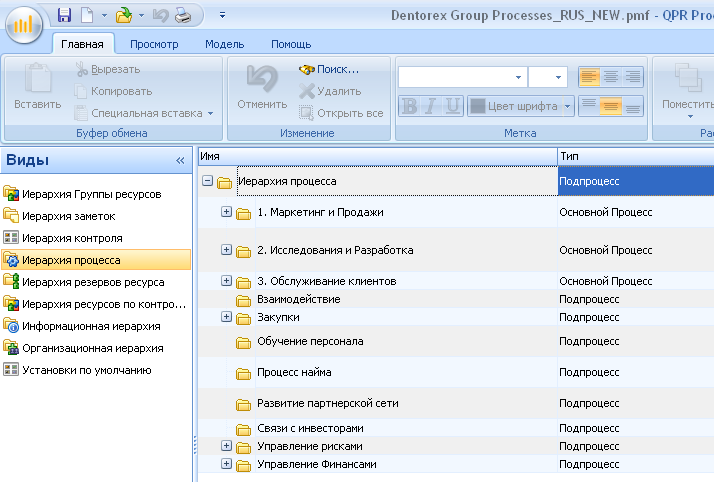This screenshot has height=482, width=714.
Task: Customize the quick access toolbar dropdown
Action: point(222,15)
